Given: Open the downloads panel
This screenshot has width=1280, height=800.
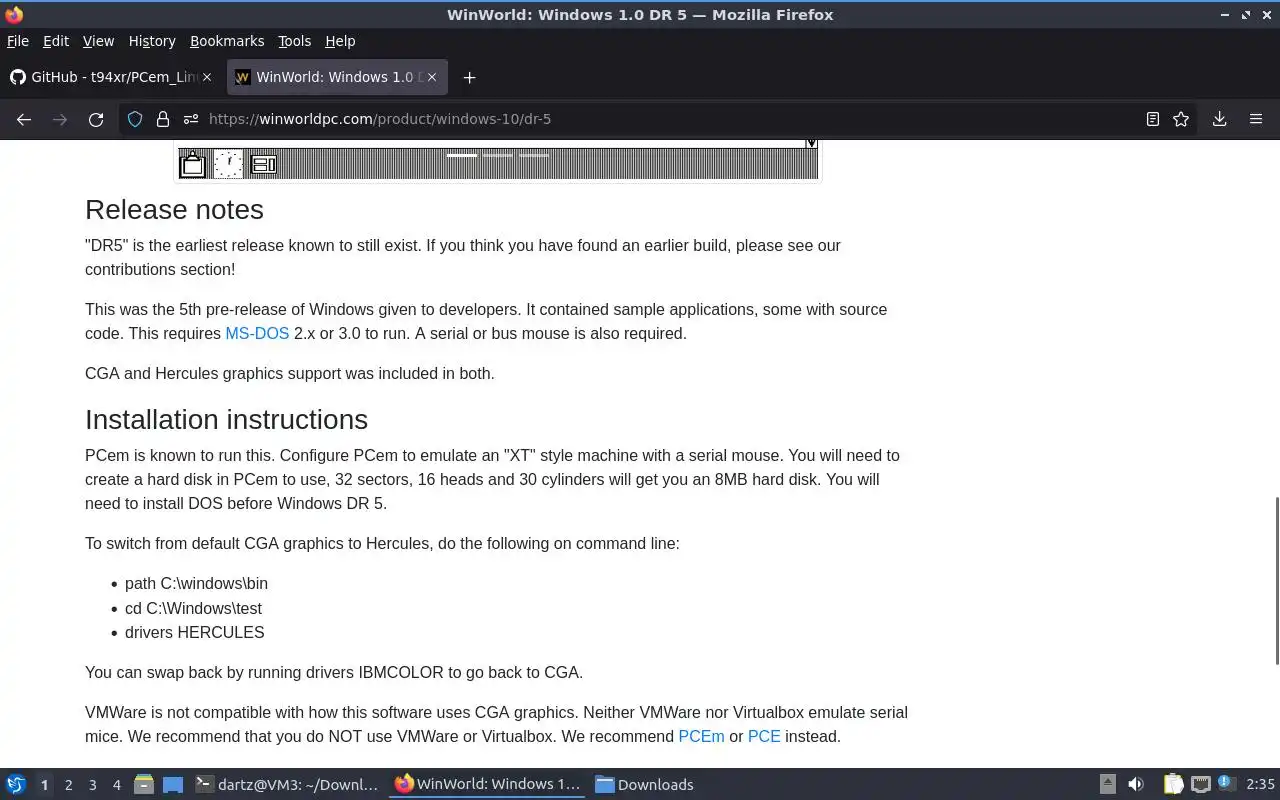Looking at the screenshot, I should tap(1220, 119).
